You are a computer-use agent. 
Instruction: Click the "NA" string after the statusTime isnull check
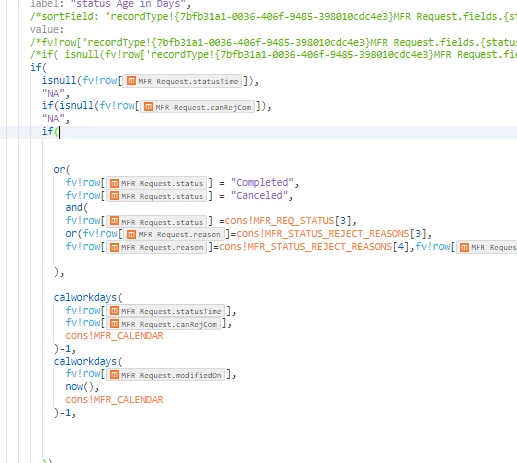(53, 94)
